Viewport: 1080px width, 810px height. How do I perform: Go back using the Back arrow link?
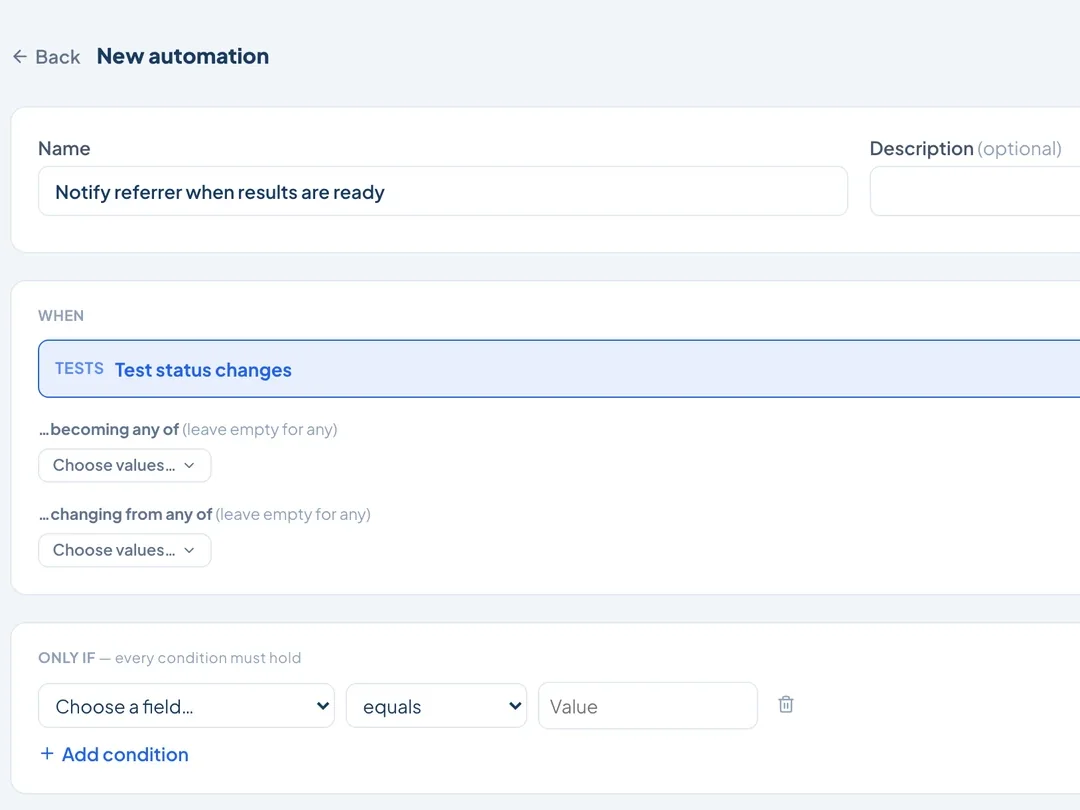point(47,56)
